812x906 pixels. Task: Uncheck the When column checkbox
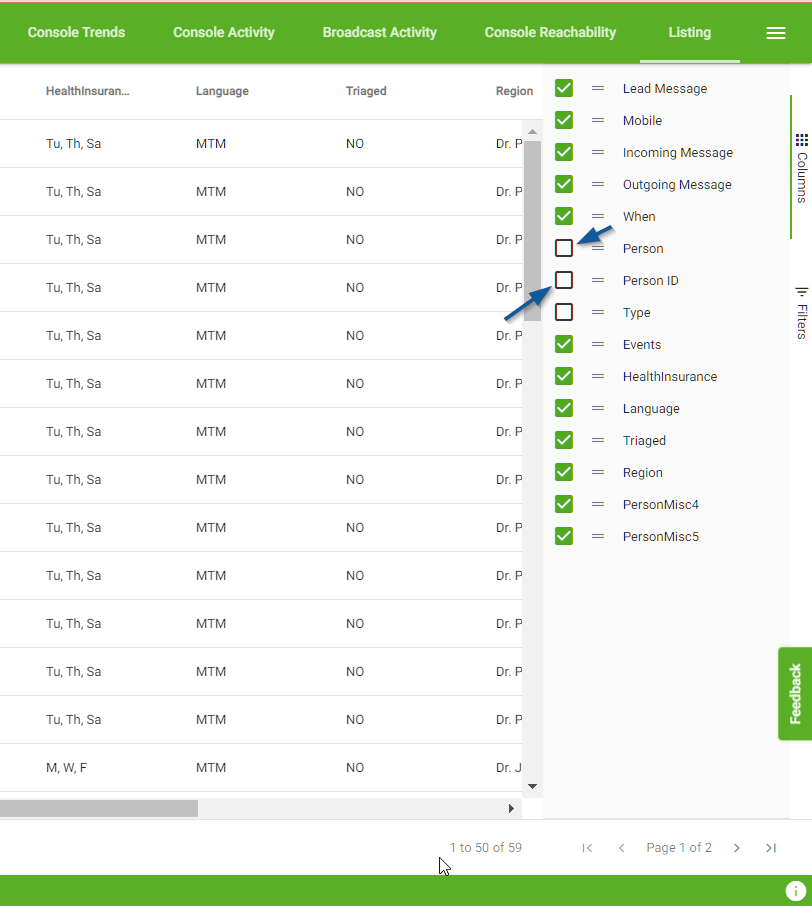point(564,216)
